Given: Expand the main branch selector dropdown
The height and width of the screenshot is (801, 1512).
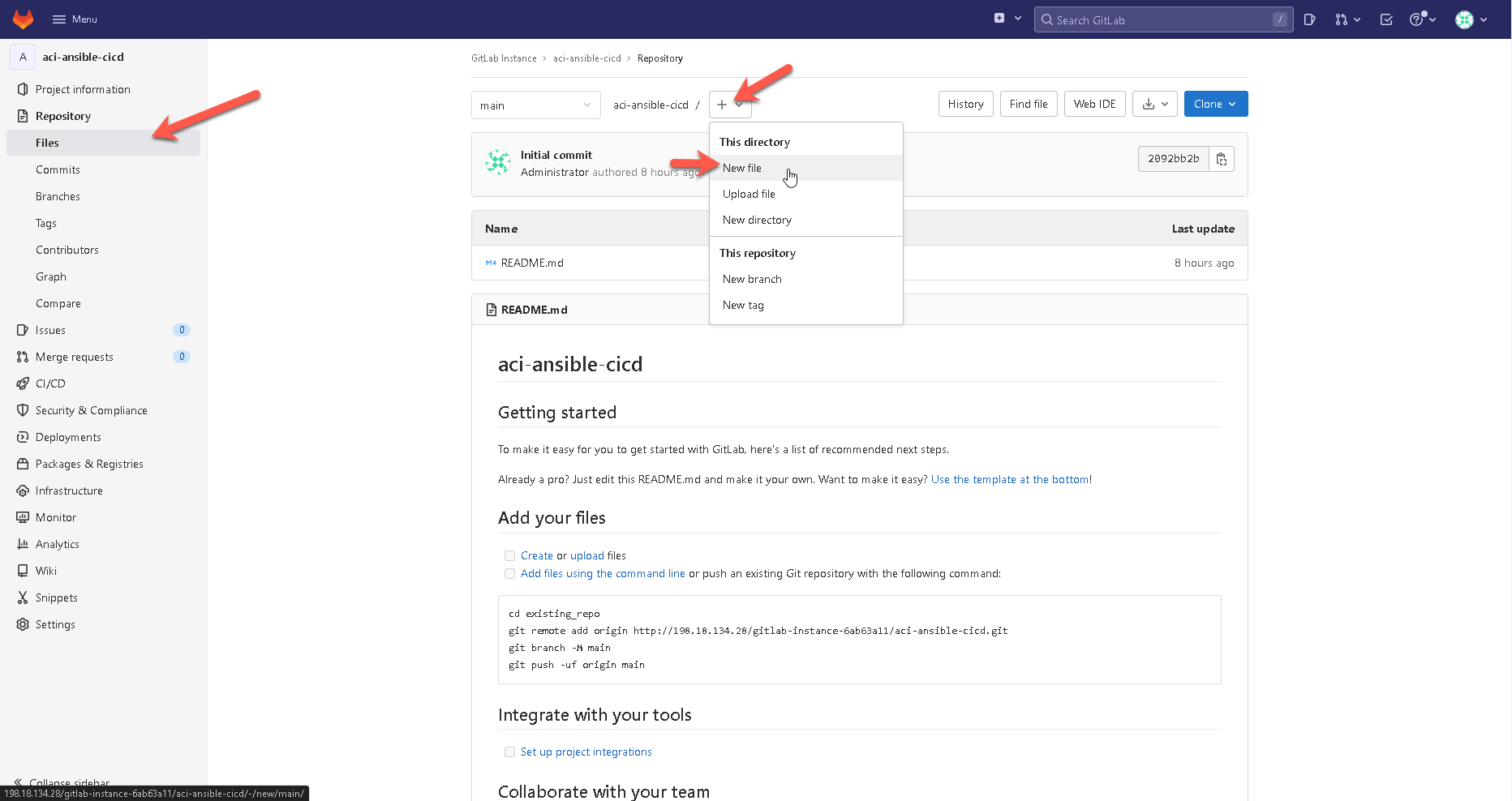Looking at the screenshot, I should pyautogui.click(x=535, y=105).
